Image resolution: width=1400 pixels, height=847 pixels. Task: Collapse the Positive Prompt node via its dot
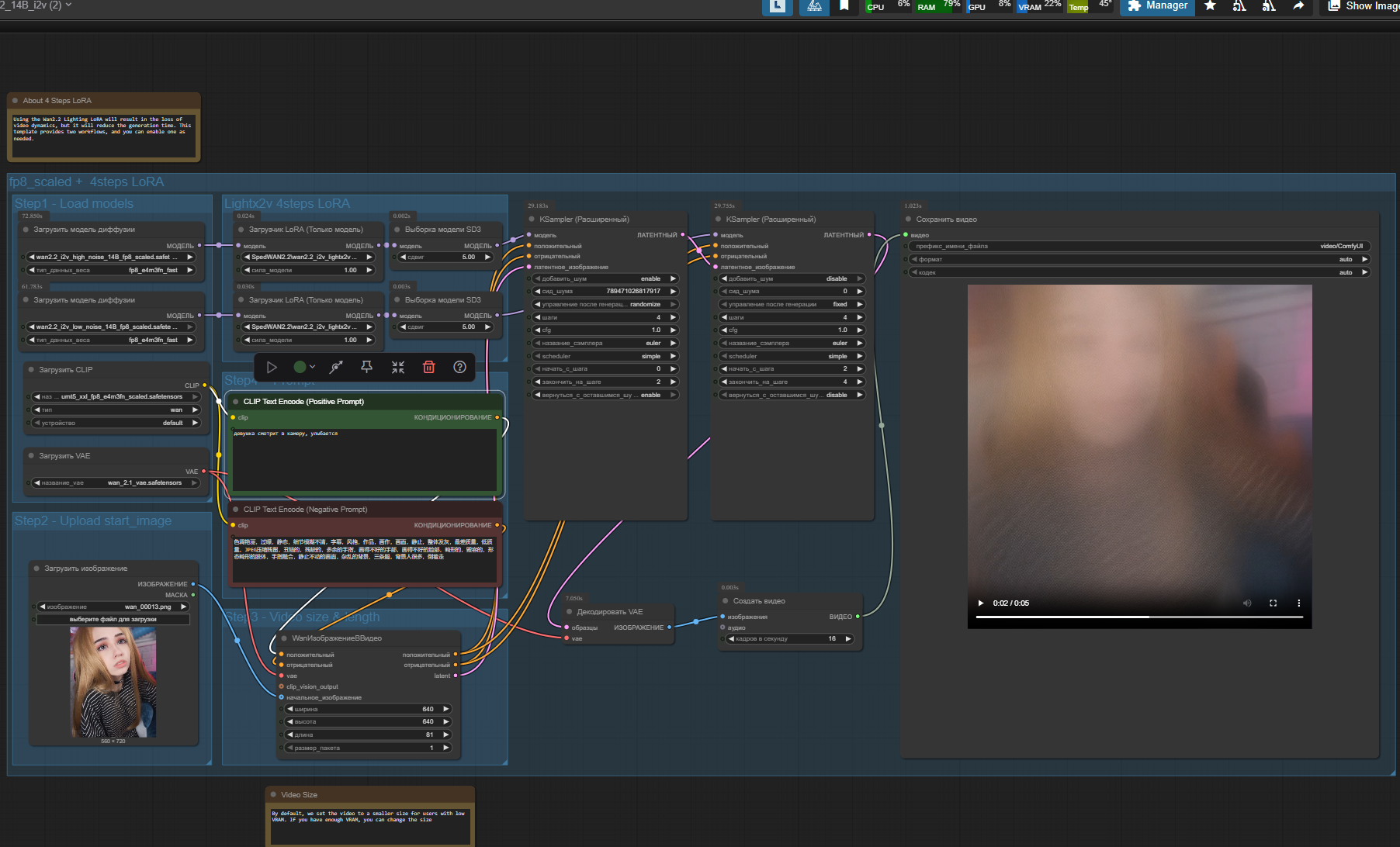[x=235, y=402]
